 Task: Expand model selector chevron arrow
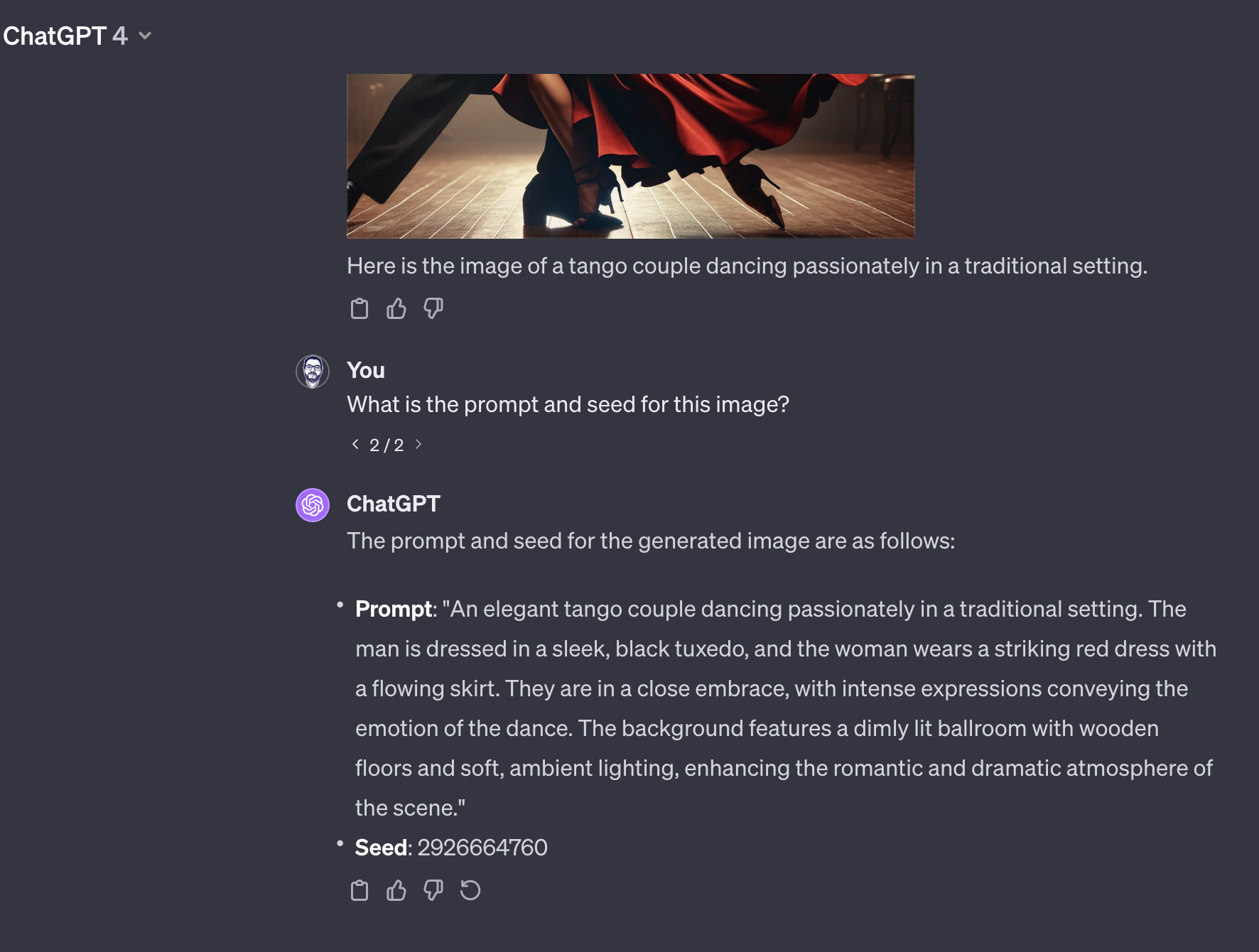tap(145, 36)
